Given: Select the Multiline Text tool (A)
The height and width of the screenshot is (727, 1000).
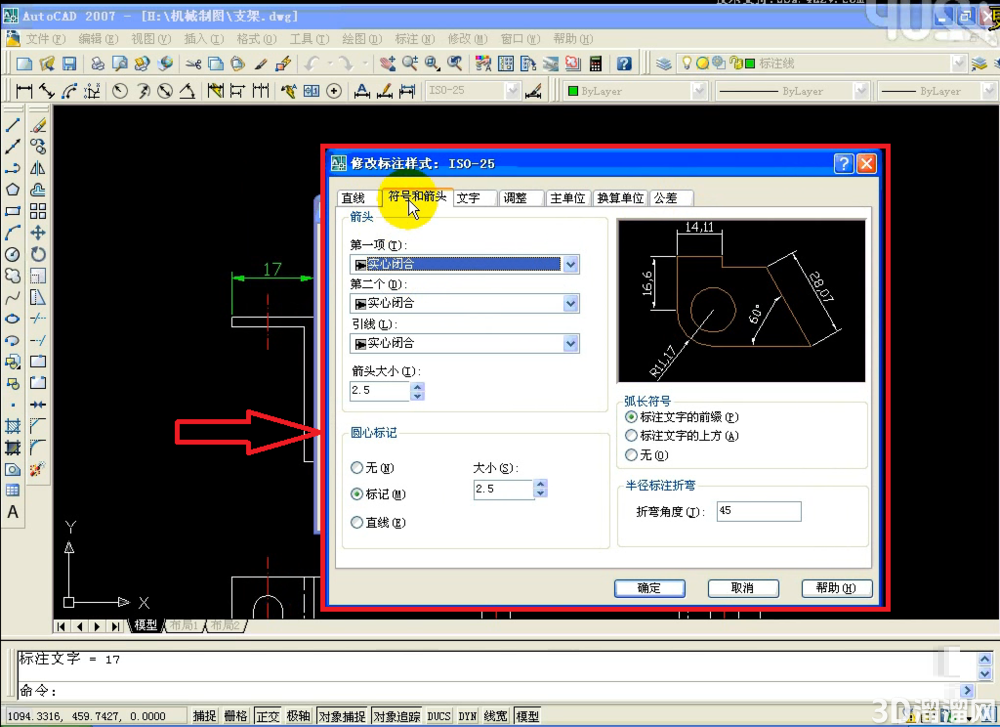Looking at the screenshot, I should click(x=13, y=512).
